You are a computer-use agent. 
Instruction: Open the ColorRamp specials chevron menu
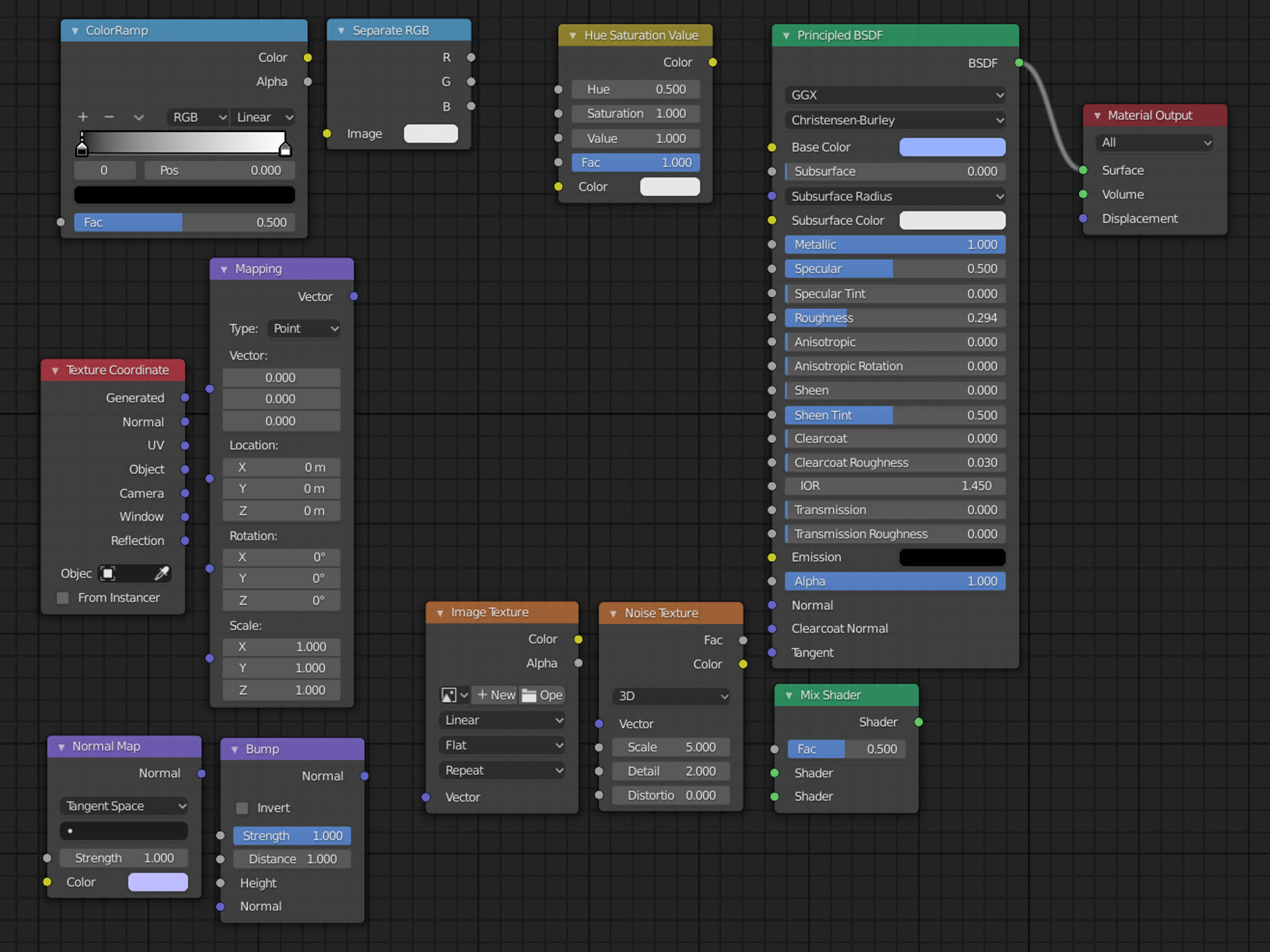[x=138, y=117]
